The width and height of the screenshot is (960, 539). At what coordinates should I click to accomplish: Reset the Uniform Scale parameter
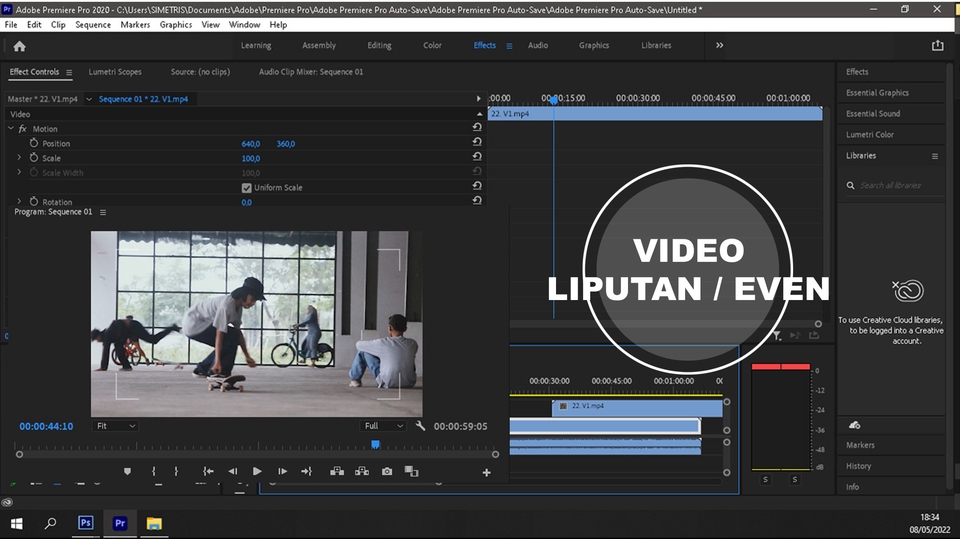[x=477, y=186]
